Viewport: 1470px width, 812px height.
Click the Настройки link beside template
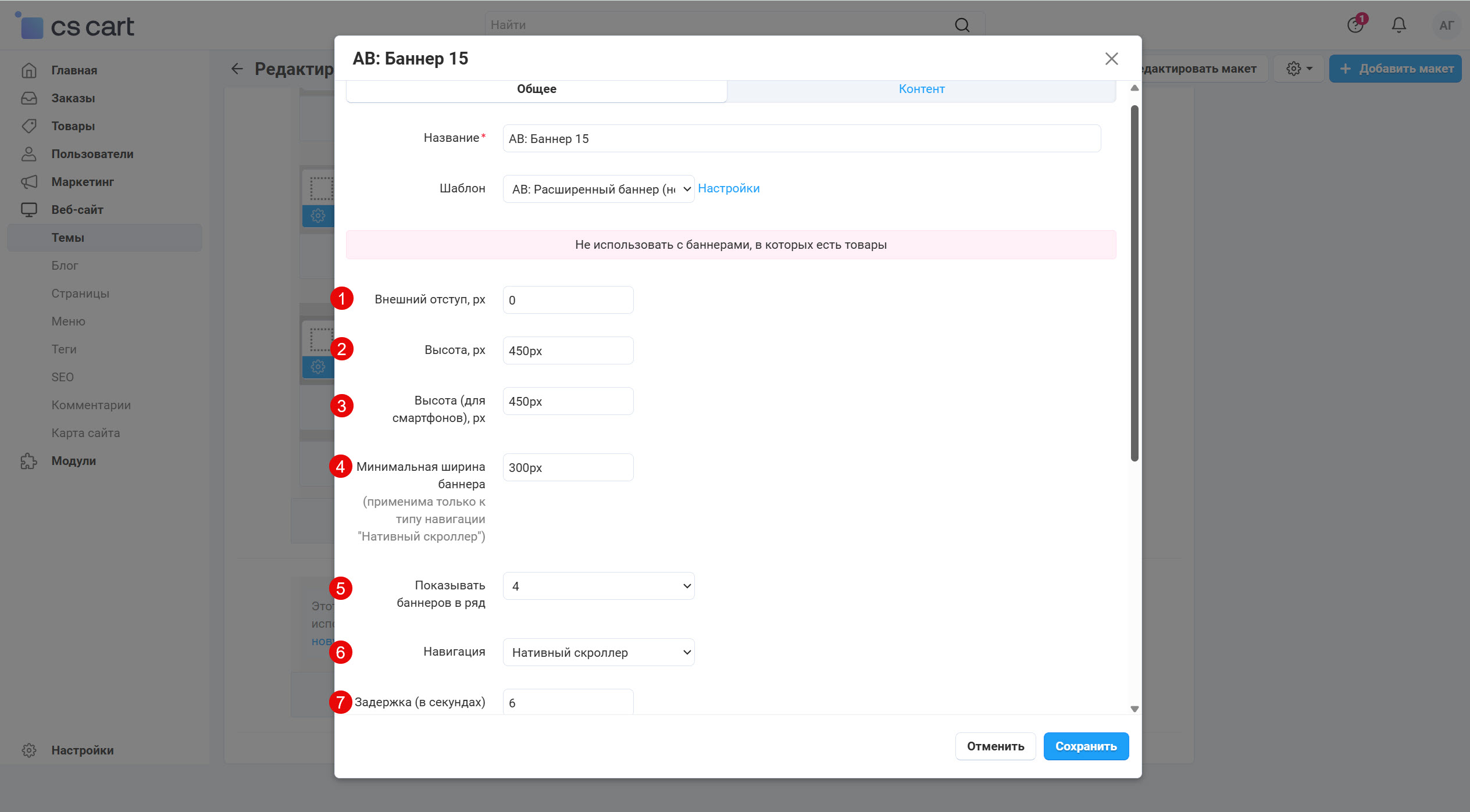coord(728,188)
